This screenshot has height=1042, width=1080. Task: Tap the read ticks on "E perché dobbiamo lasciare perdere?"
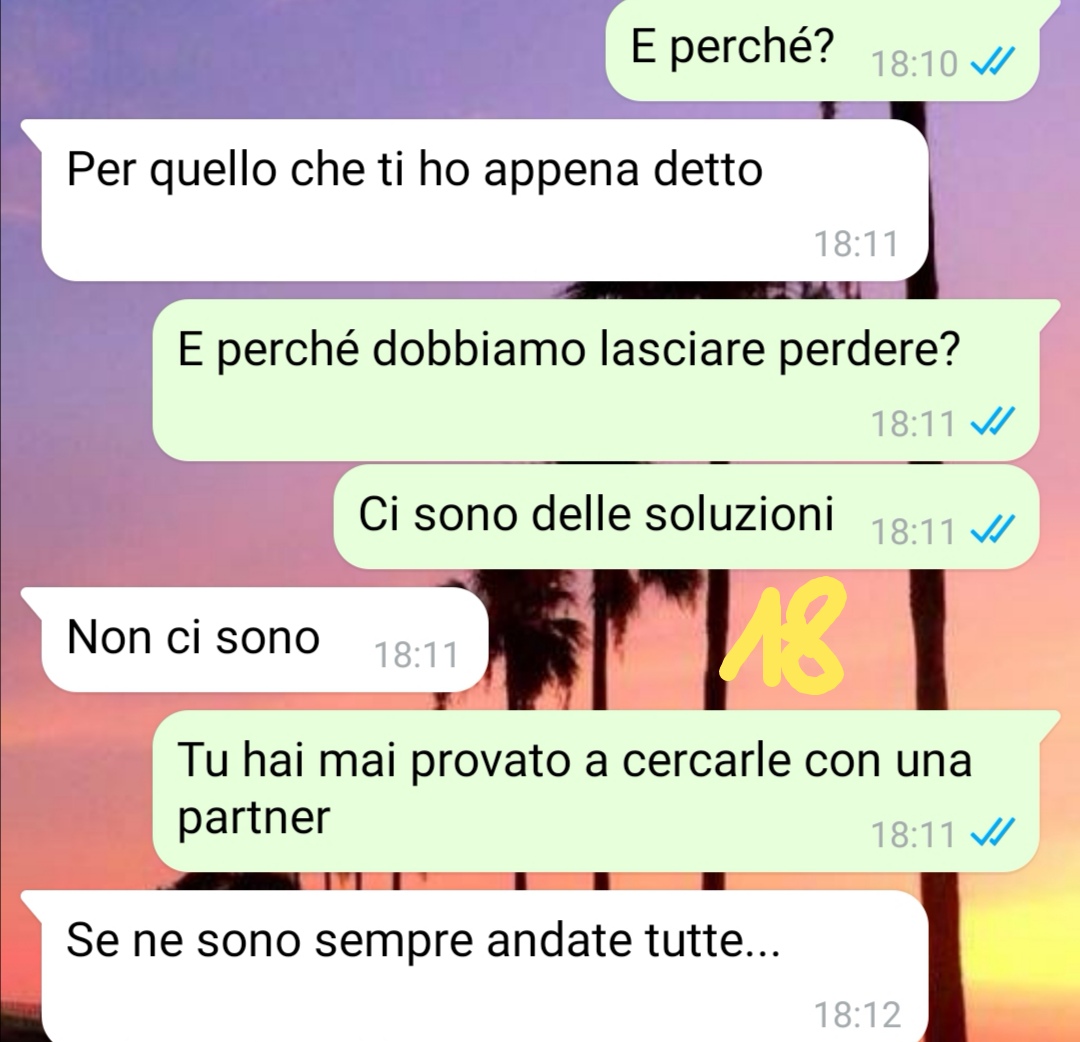click(992, 422)
